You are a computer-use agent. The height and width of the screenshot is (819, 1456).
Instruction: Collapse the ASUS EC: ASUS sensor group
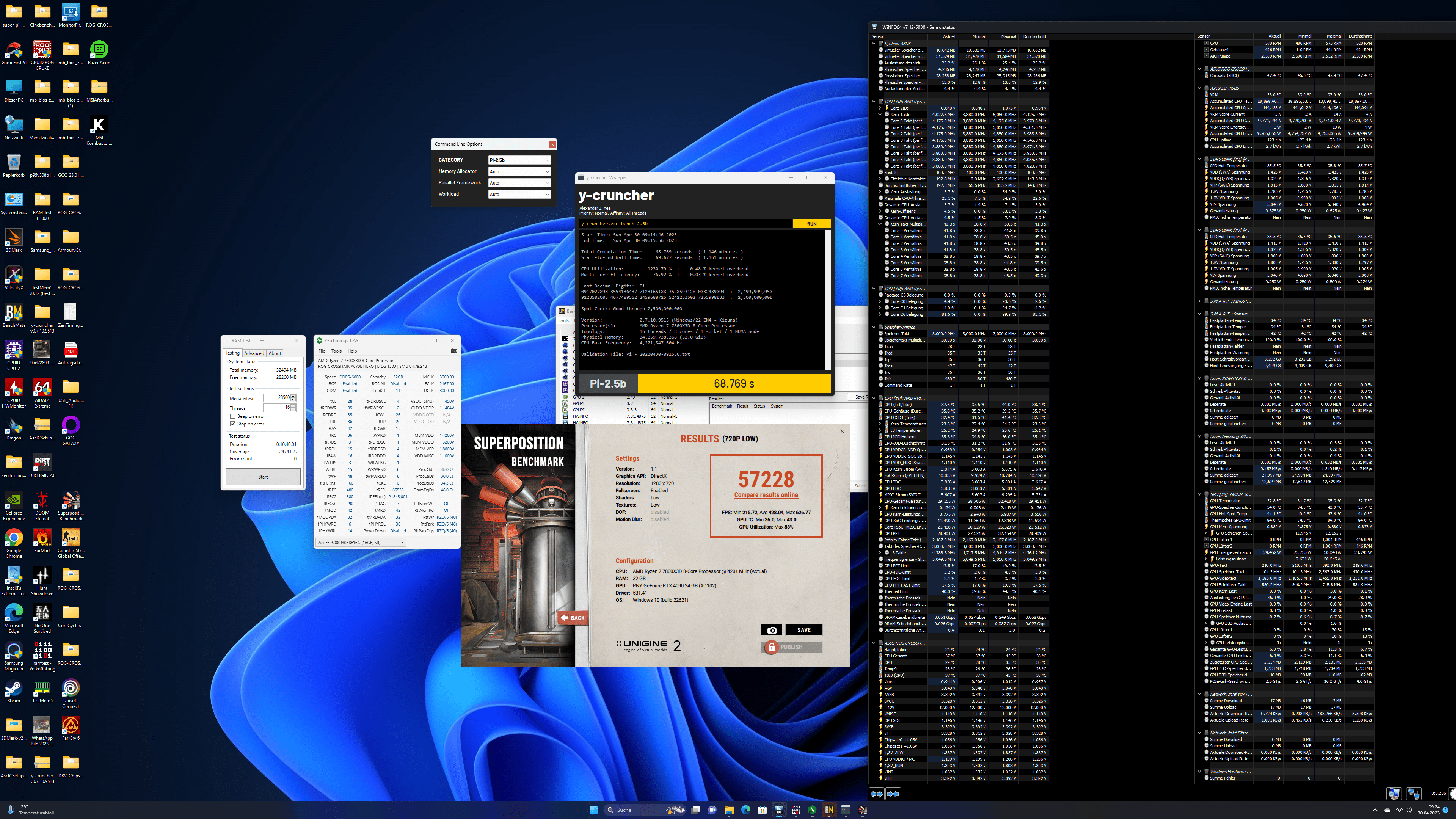point(1199,88)
